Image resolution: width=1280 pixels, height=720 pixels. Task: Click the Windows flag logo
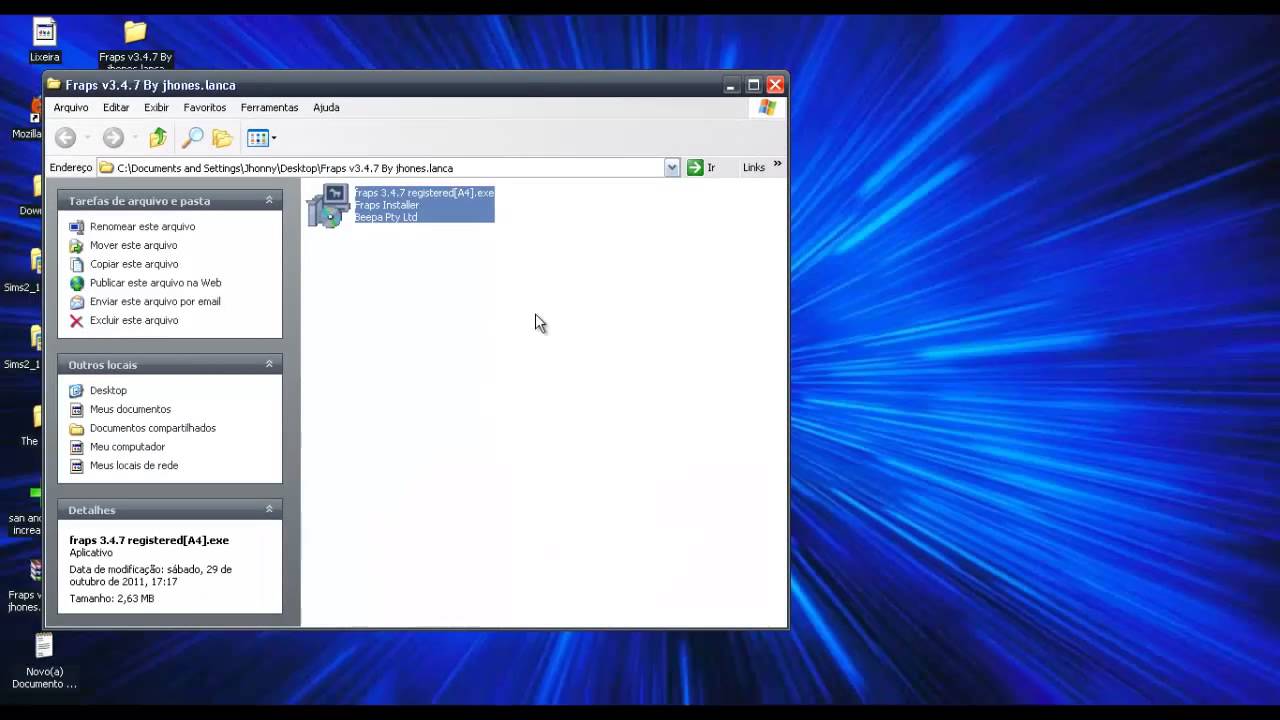pyautogui.click(x=767, y=107)
